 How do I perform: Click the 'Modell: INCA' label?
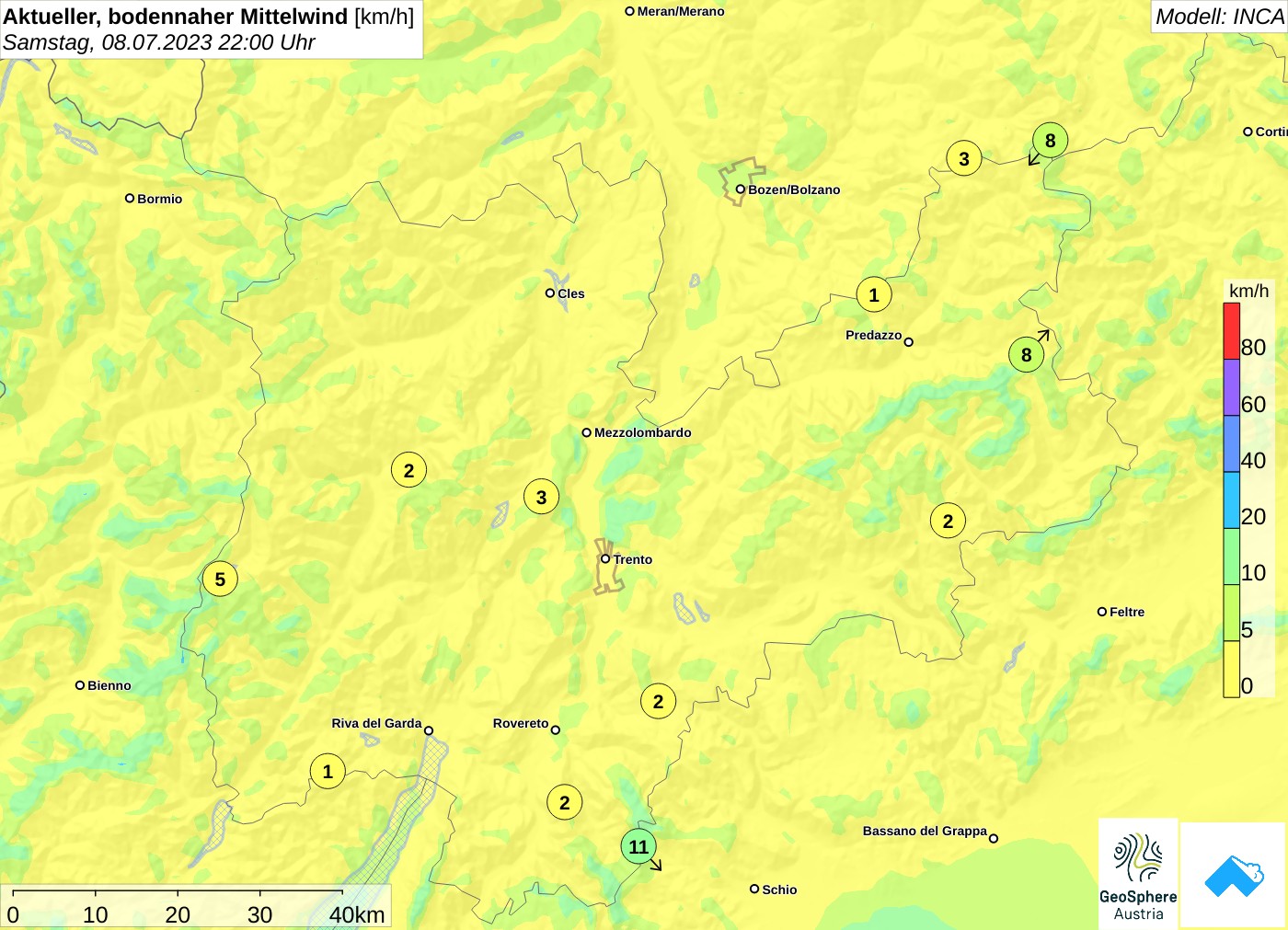pos(1219,17)
